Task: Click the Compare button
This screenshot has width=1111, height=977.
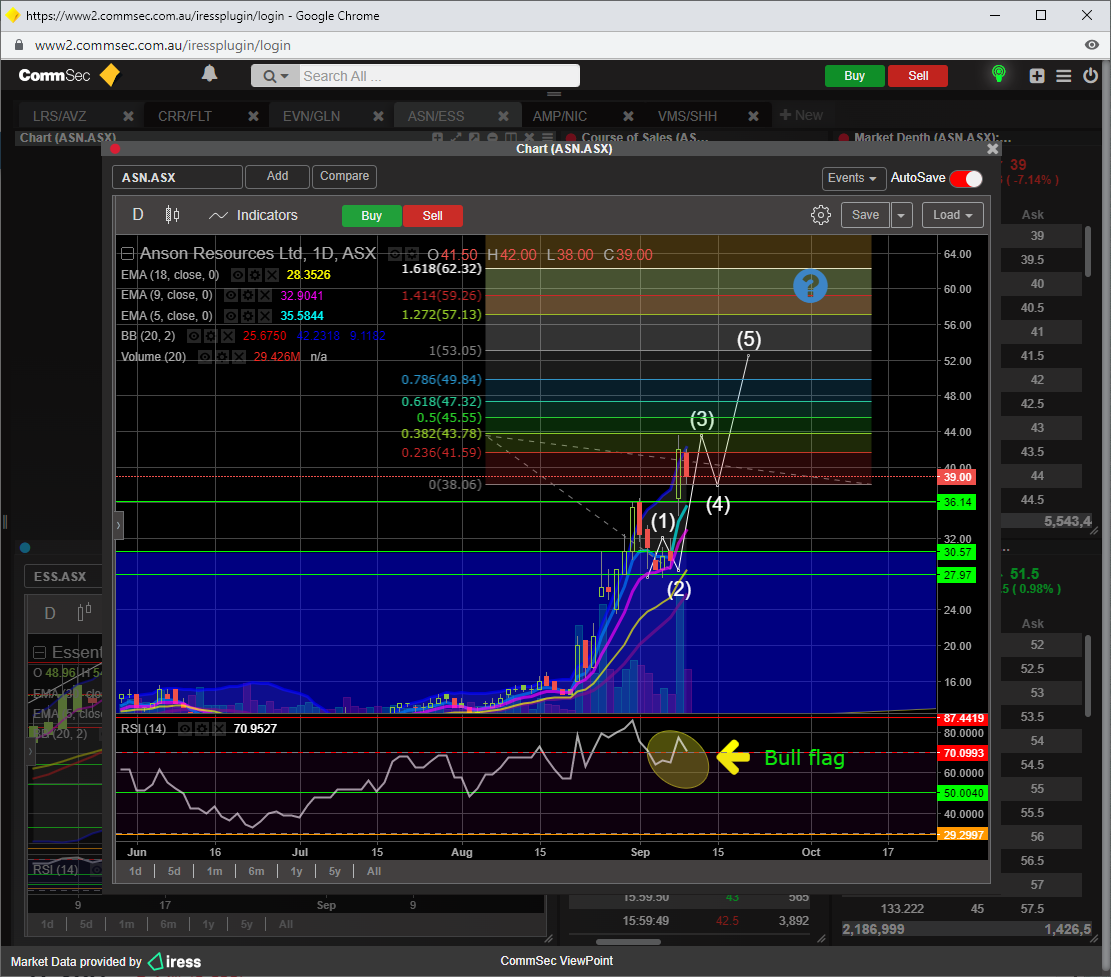Action: coord(344,176)
